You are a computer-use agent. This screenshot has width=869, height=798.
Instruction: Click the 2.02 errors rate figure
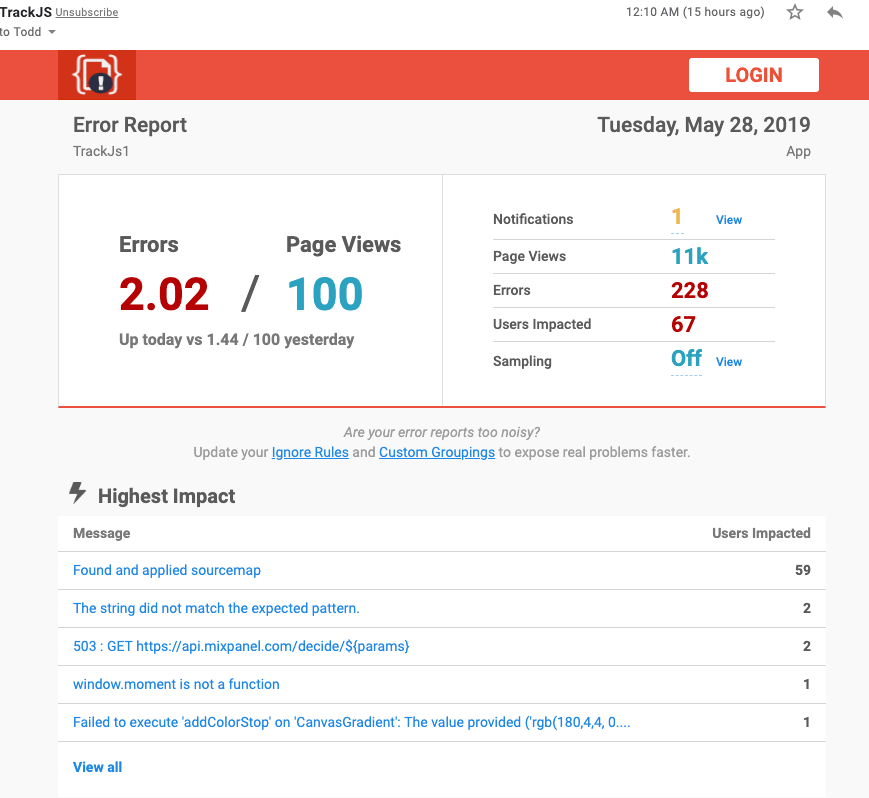pyautogui.click(x=164, y=294)
